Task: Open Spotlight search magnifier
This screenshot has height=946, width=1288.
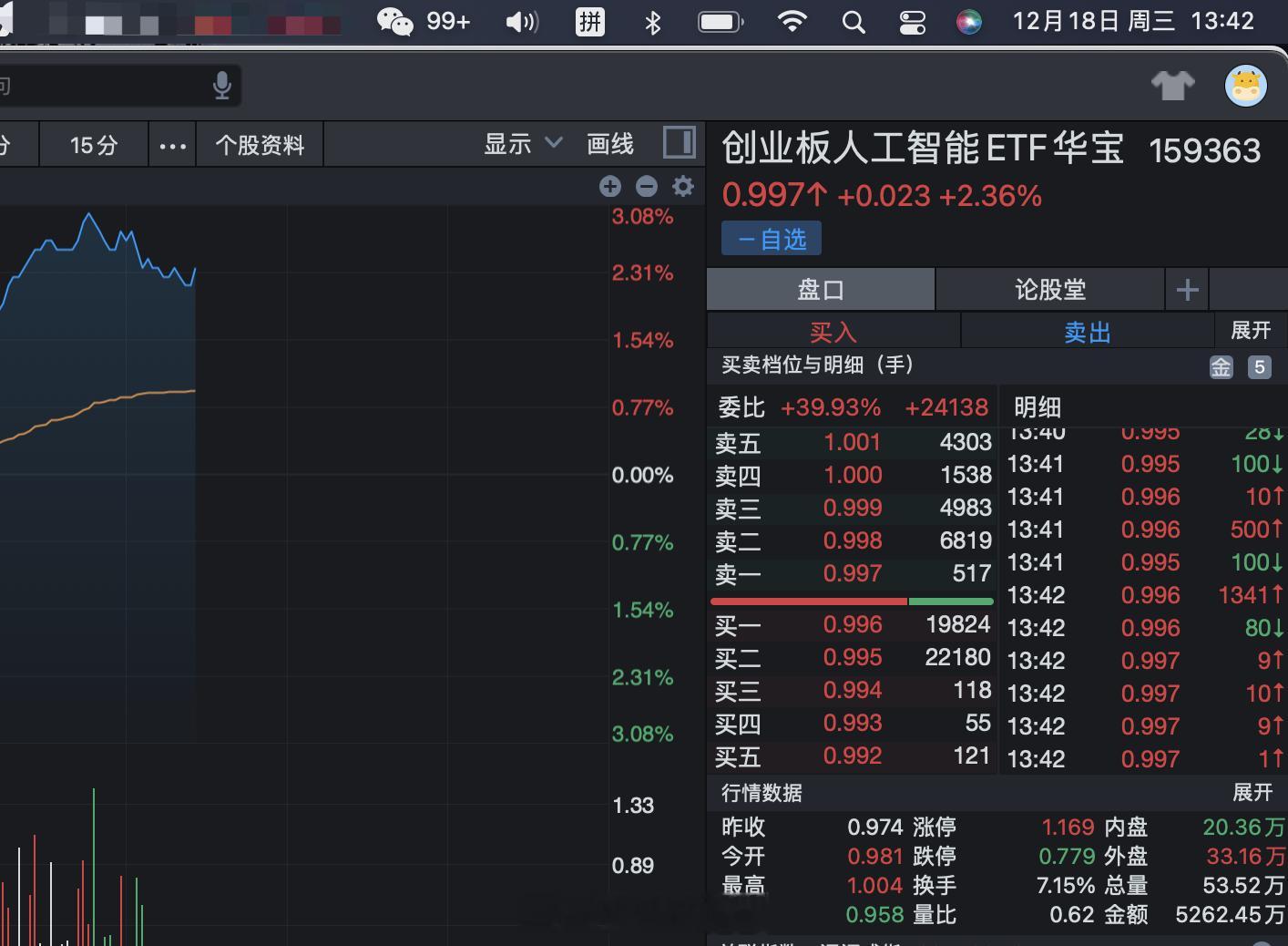Action: pyautogui.click(x=854, y=22)
